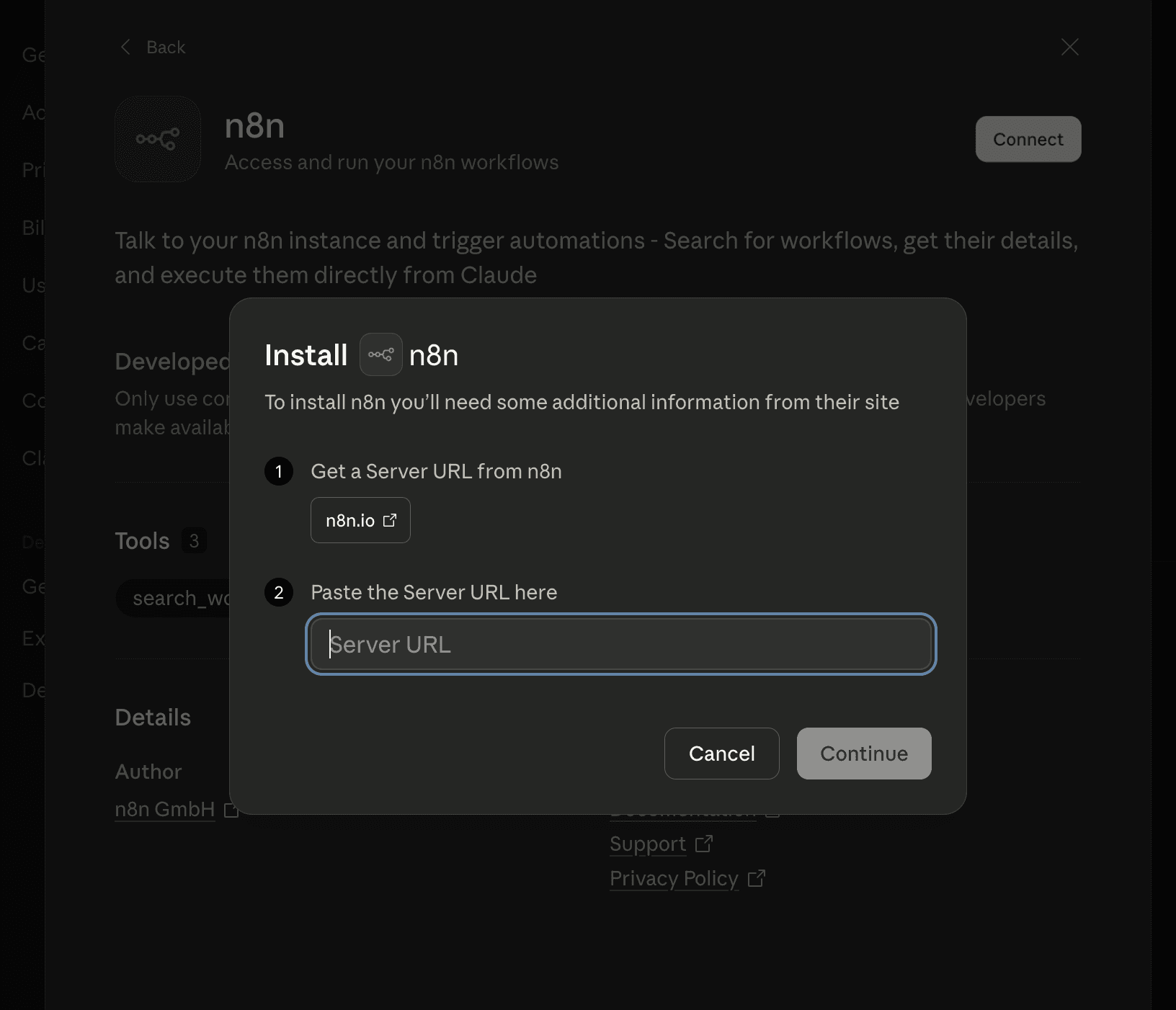Cancel the n8n install dialog
Viewport: 1176px width, 1010px height.
721,754
